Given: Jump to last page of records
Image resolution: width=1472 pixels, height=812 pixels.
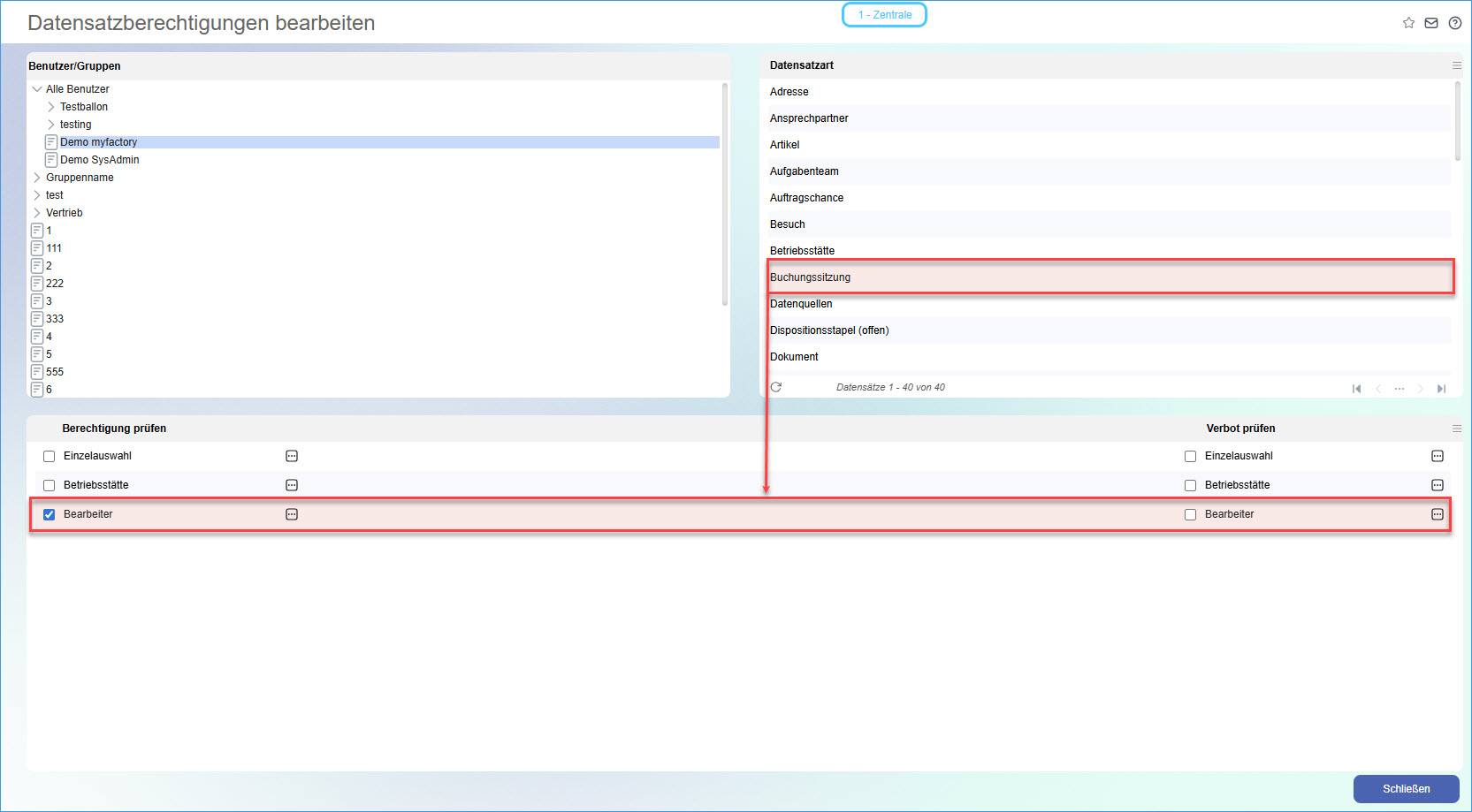Looking at the screenshot, I should (x=1441, y=389).
